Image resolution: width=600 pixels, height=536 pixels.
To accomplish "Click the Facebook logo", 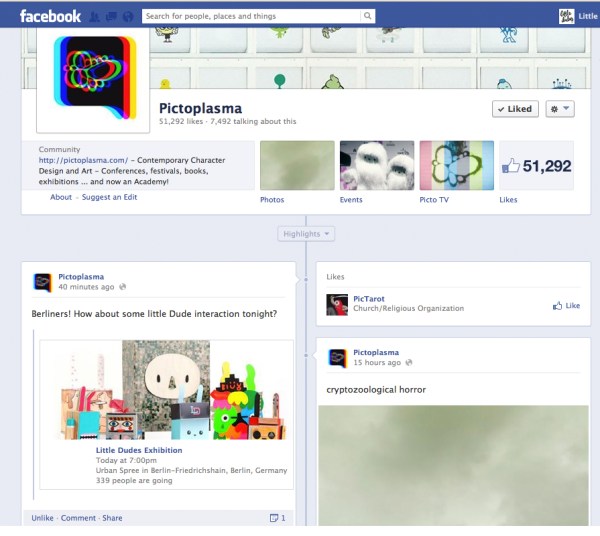I will point(50,16).
